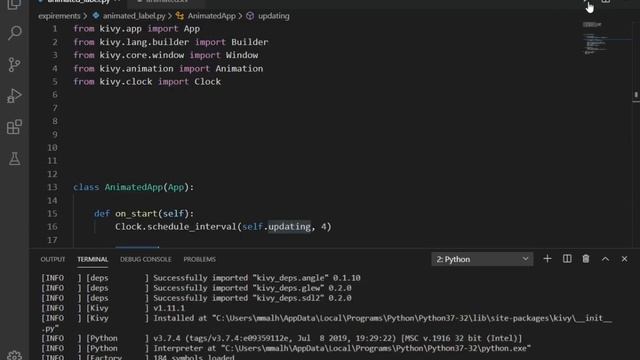640x360 pixels.
Task: Click terminal line with kivy_deps.angle
Action: point(200,278)
